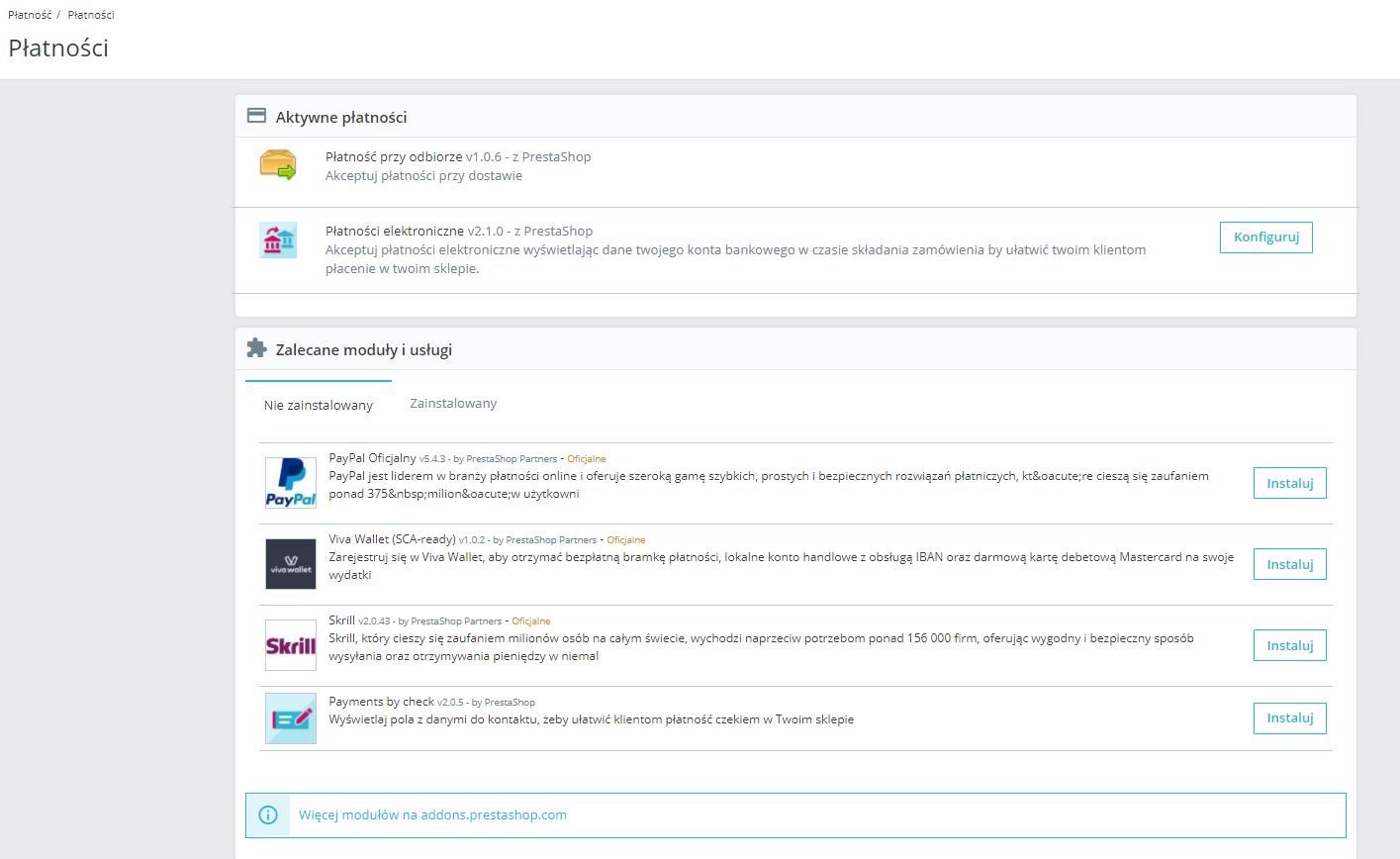Click the Skrill module name text

[x=342, y=620]
